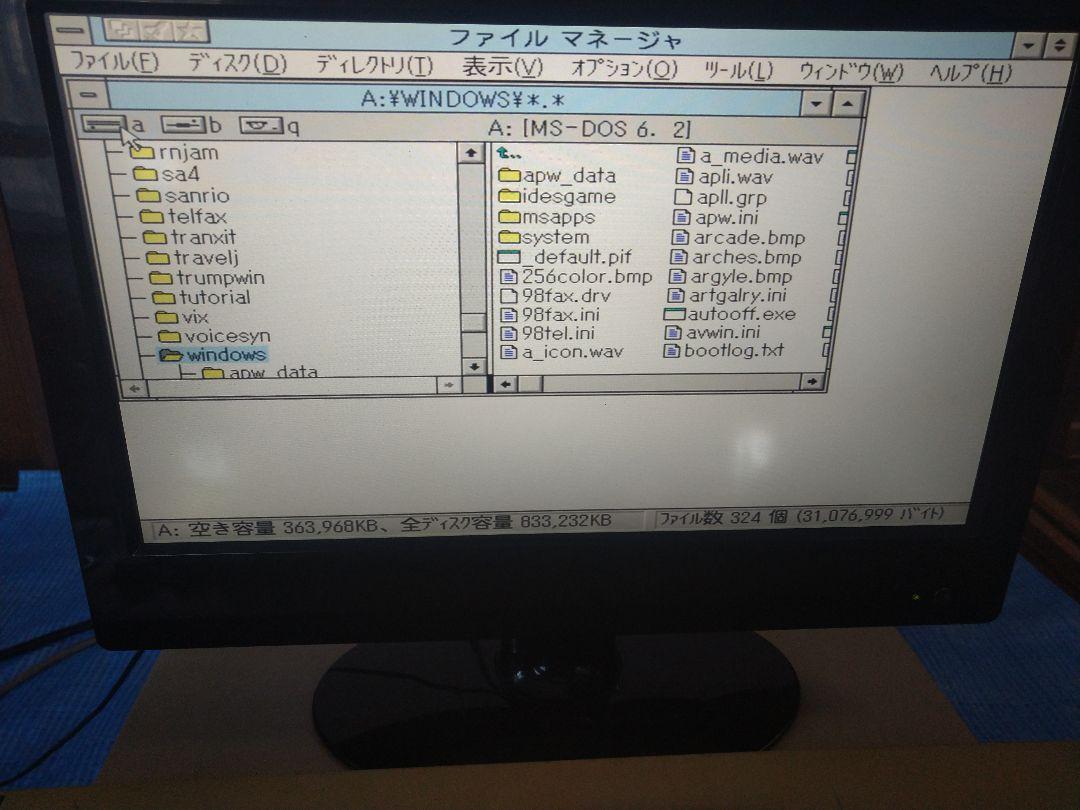
Task: Click tree pane horizontal scroll left arrow
Action: click(x=135, y=388)
